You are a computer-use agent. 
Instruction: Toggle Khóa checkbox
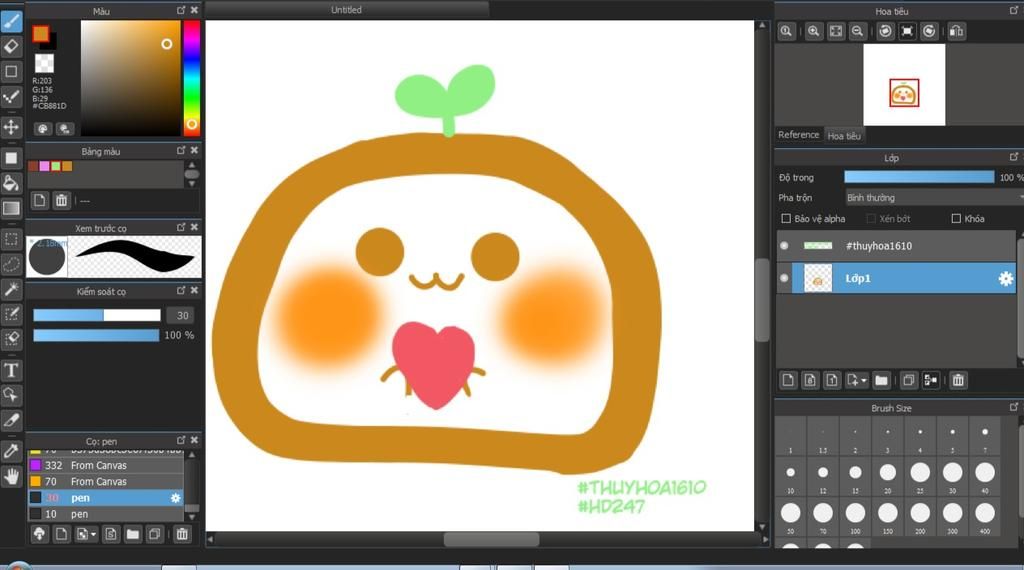coord(956,218)
